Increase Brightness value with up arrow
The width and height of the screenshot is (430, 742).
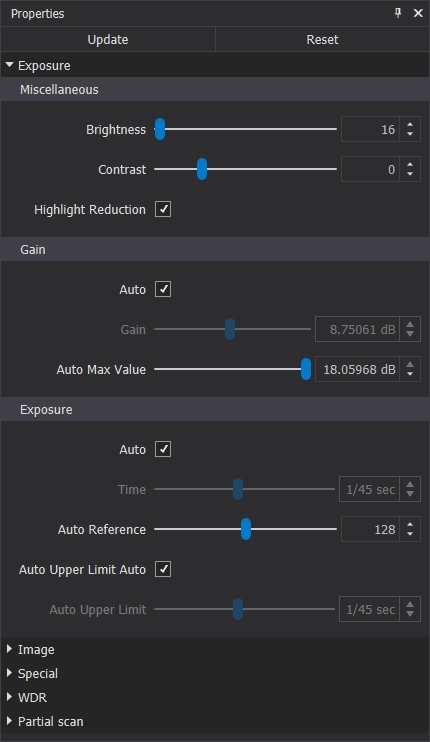410,124
